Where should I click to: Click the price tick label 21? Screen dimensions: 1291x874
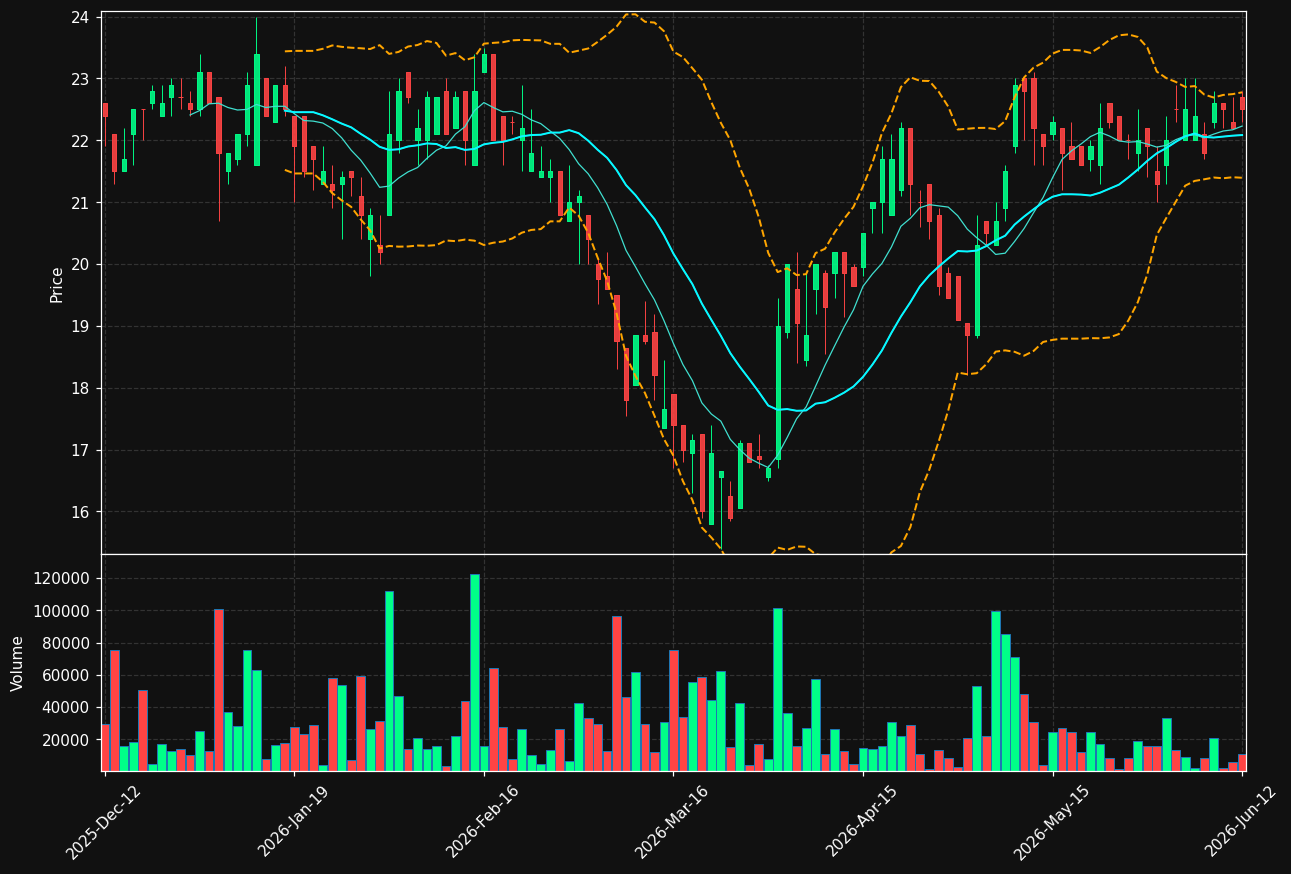click(x=80, y=203)
